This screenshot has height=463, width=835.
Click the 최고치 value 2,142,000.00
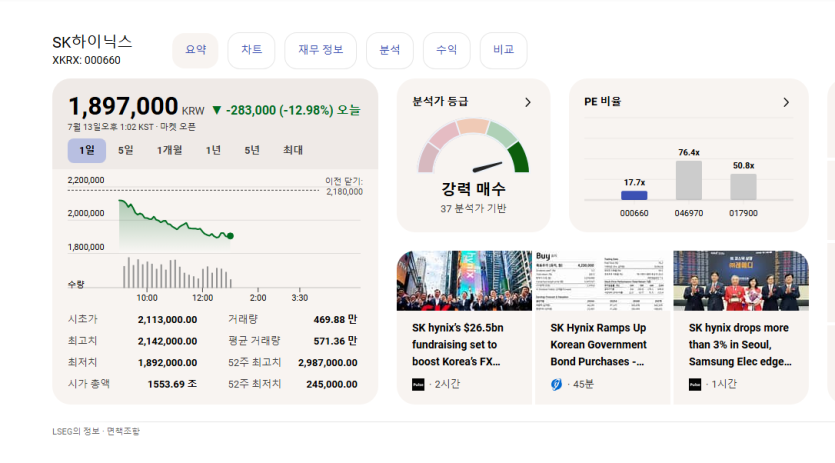[167, 341]
